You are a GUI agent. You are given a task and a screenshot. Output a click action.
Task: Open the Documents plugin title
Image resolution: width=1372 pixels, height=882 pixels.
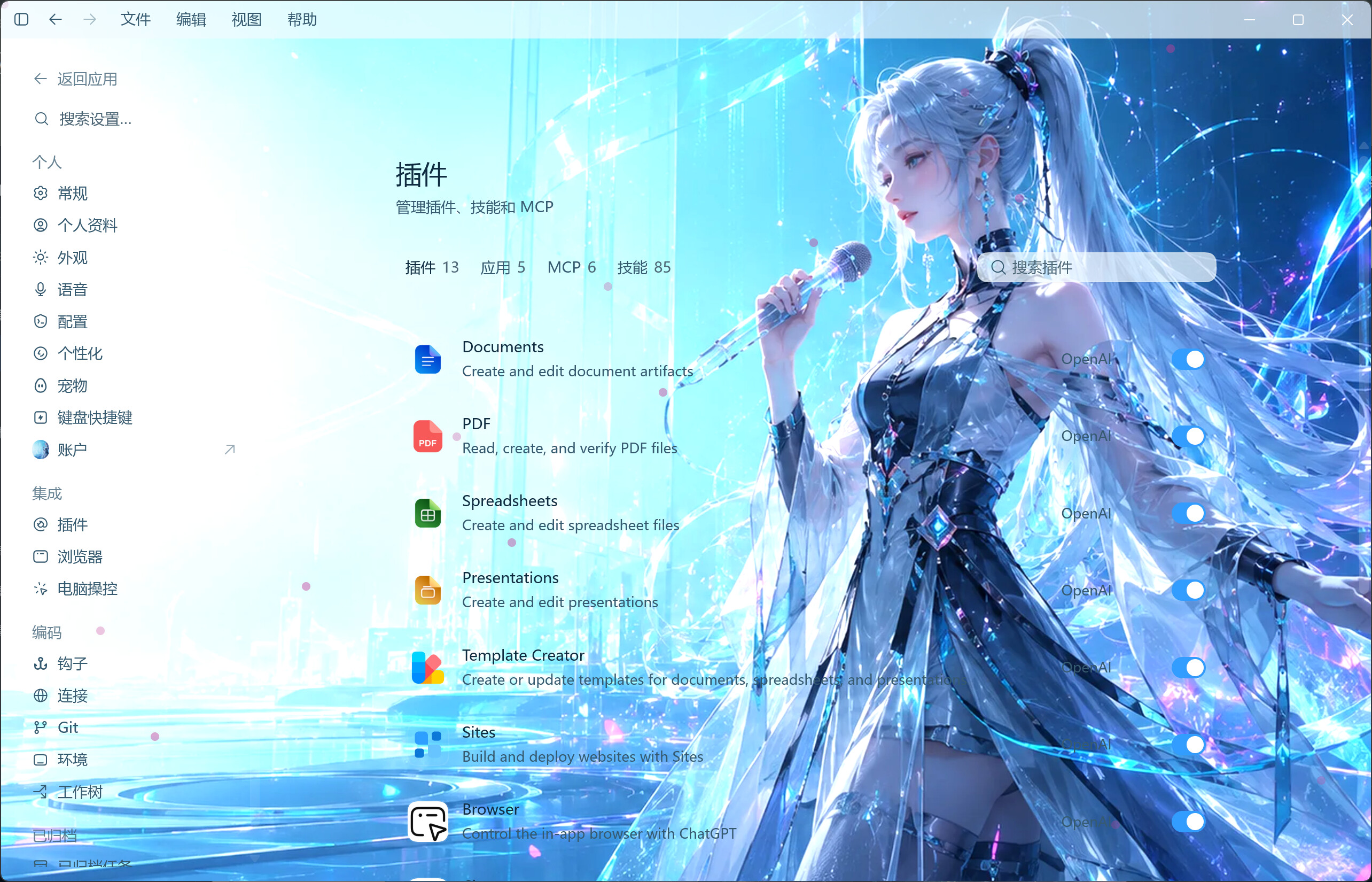click(503, 347)
